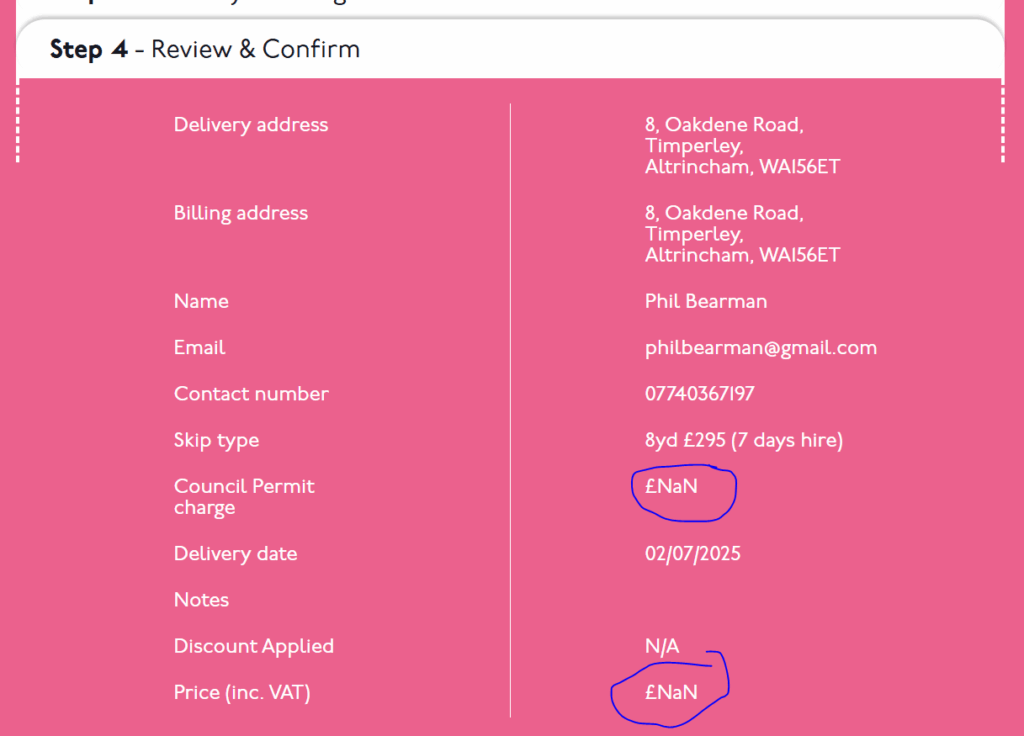The image size is (1024, 736).
Task: Select the delivery date 02/07/2025
Action: [693, 554]
